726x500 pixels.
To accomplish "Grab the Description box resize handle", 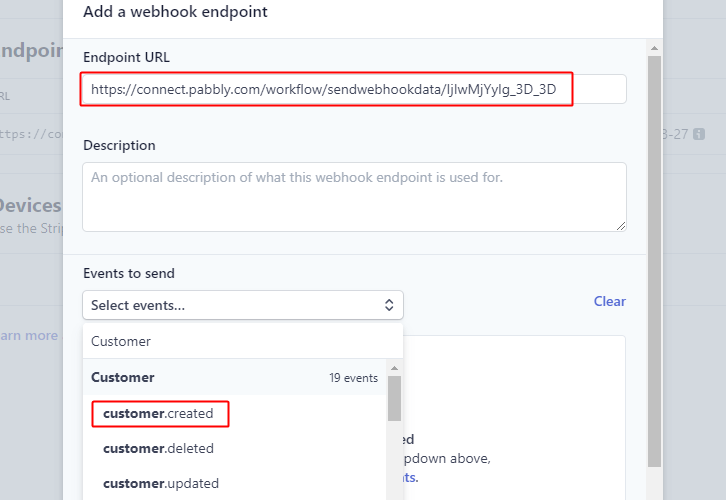I will 620,225.
